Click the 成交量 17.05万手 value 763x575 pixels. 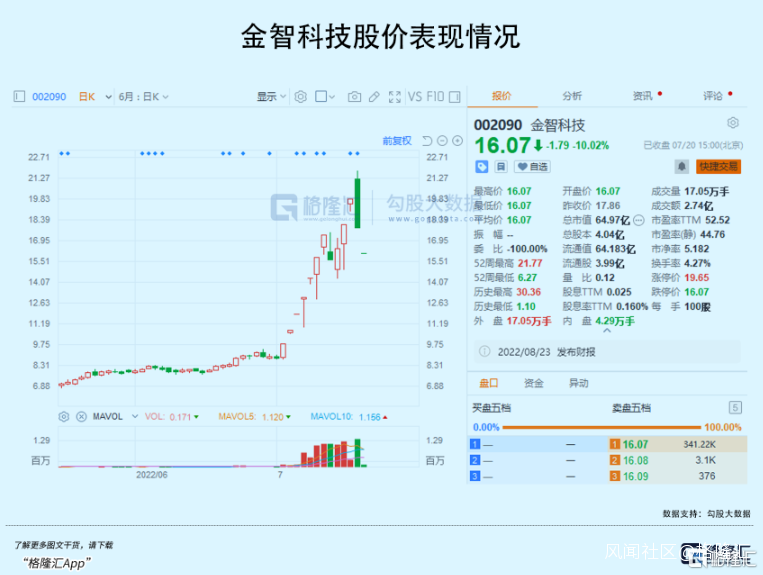(707, 192)
